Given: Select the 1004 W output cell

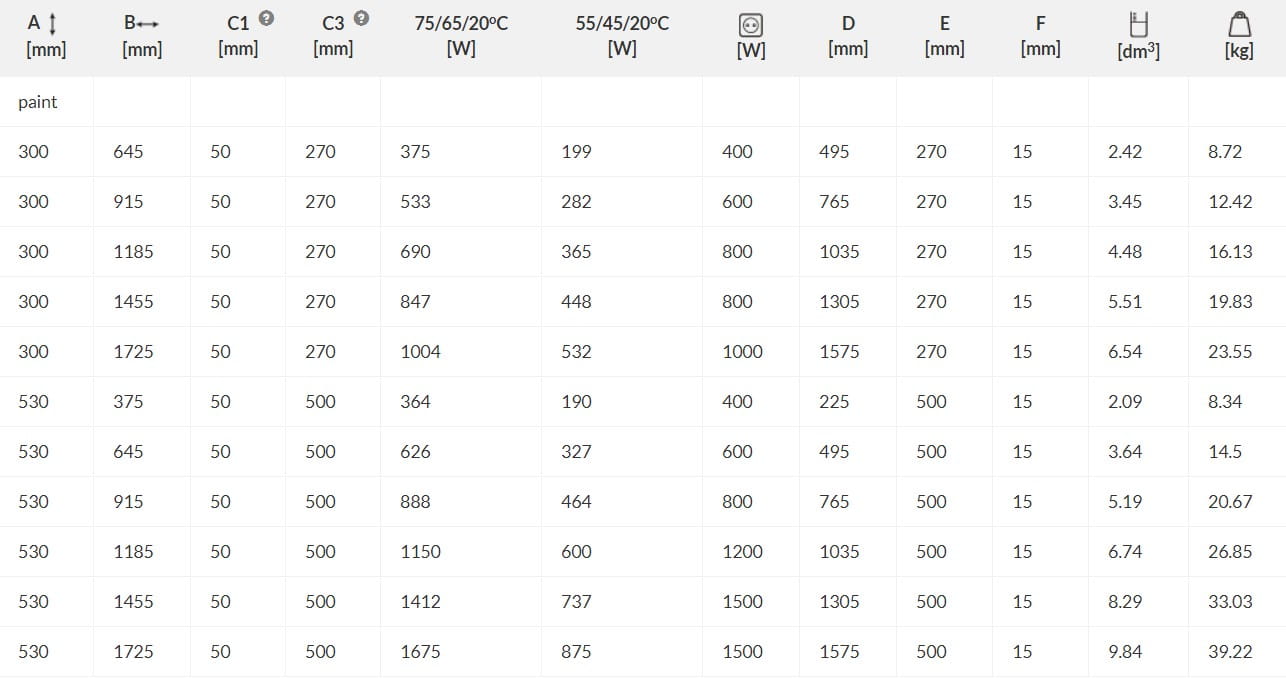Looking at the screenshot, I should click(x=420, y=352).
